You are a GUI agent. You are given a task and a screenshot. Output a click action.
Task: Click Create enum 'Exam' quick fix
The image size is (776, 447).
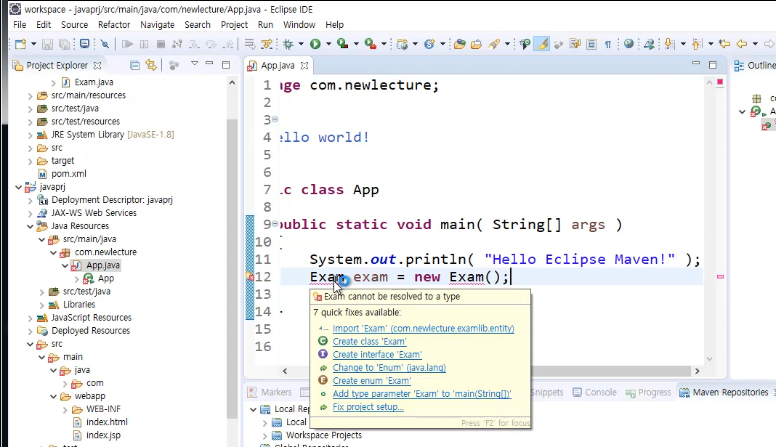point(372,381)
